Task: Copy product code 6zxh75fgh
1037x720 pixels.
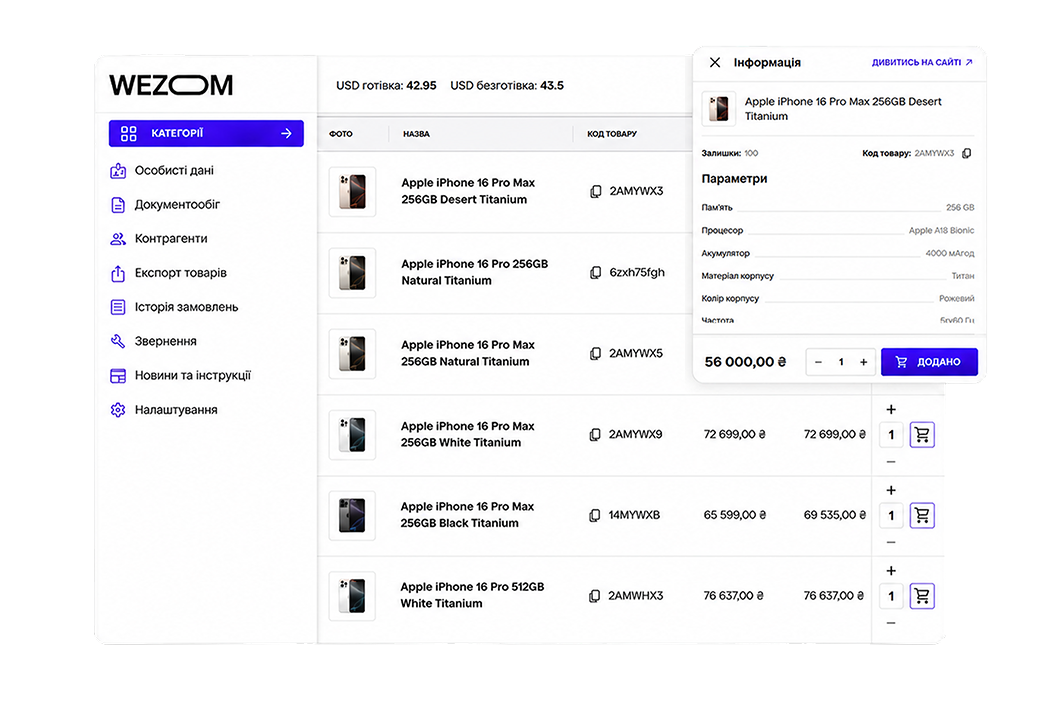Action: click(595, 272)
